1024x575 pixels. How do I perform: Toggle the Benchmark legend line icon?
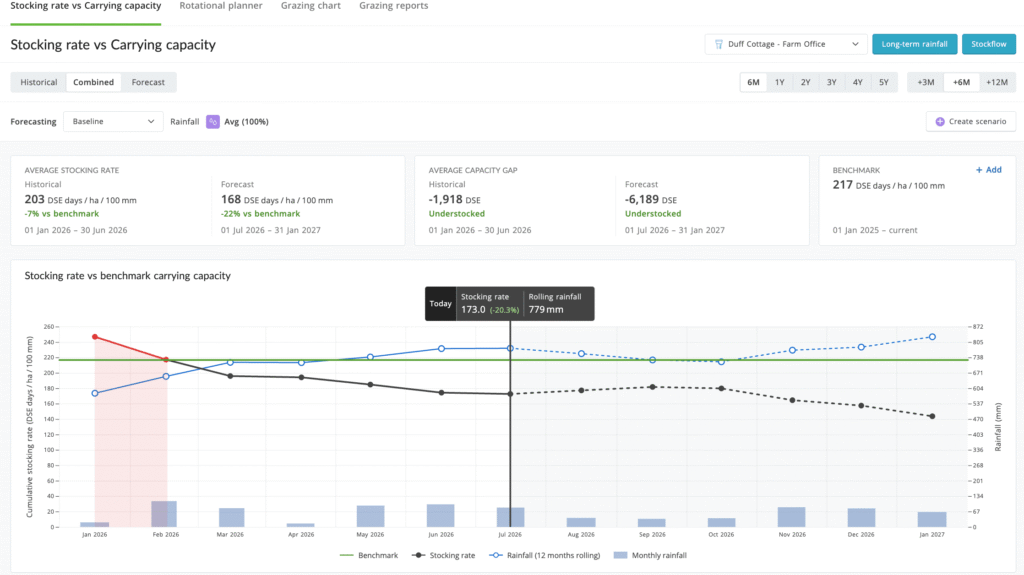[346, 555]
